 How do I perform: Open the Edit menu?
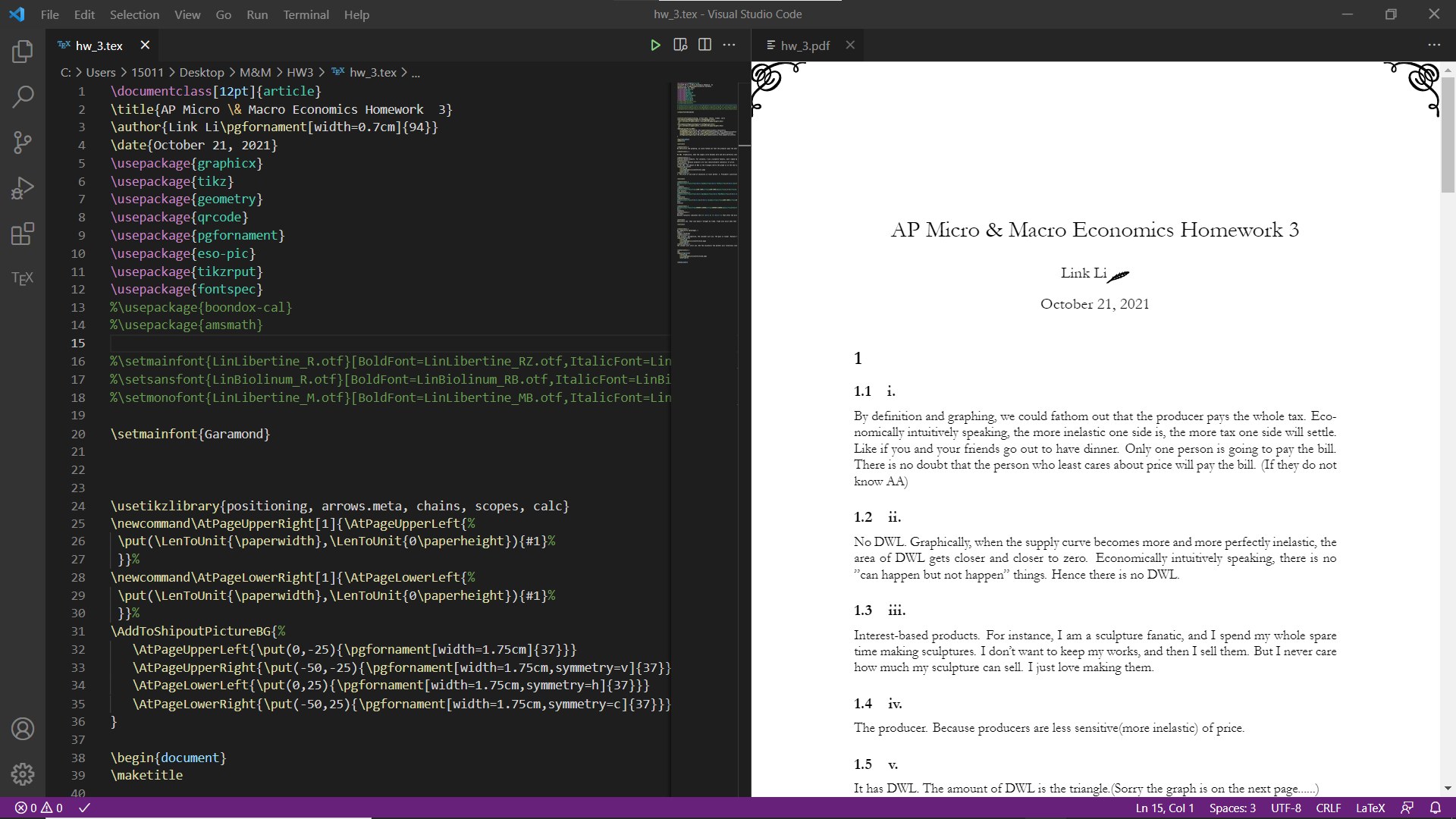[84, 14]
